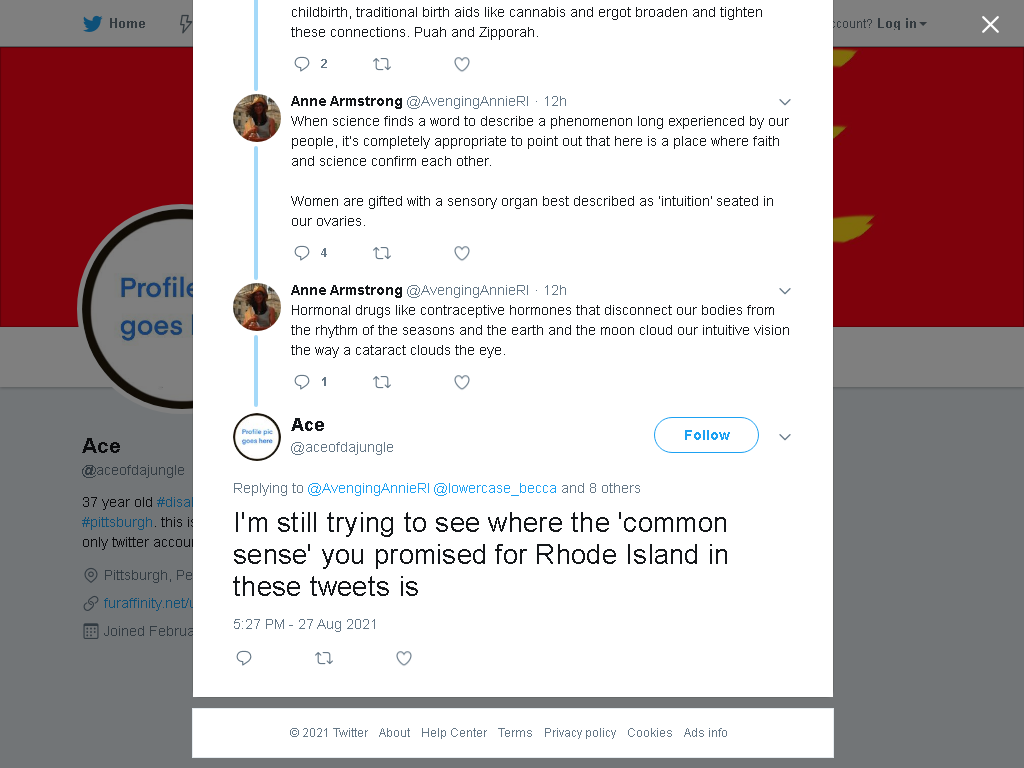Image resolution: width=1024 pixels, height=768 pixels.
Task: Open Ace's profile picture thumbnail in the tweet
Action: [257, 437]
